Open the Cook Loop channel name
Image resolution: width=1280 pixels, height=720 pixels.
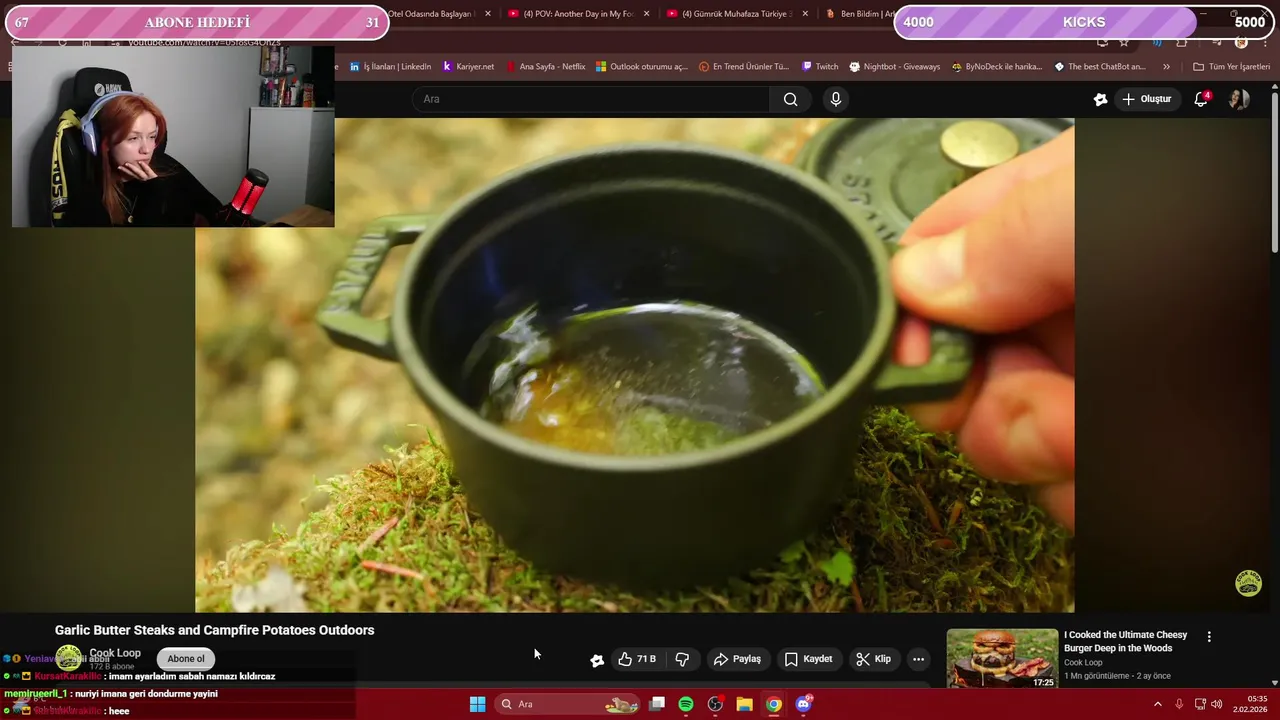(115, 653)
